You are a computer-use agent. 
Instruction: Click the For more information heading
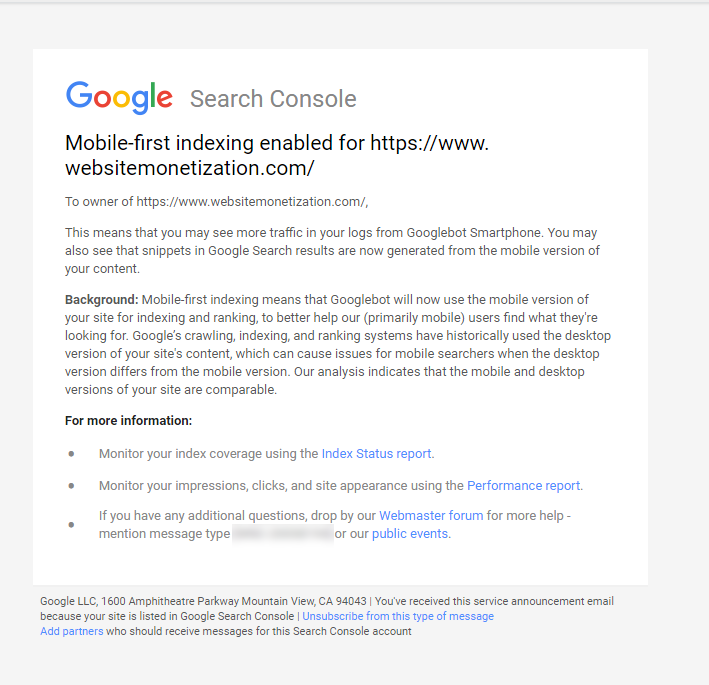[128, 420]
